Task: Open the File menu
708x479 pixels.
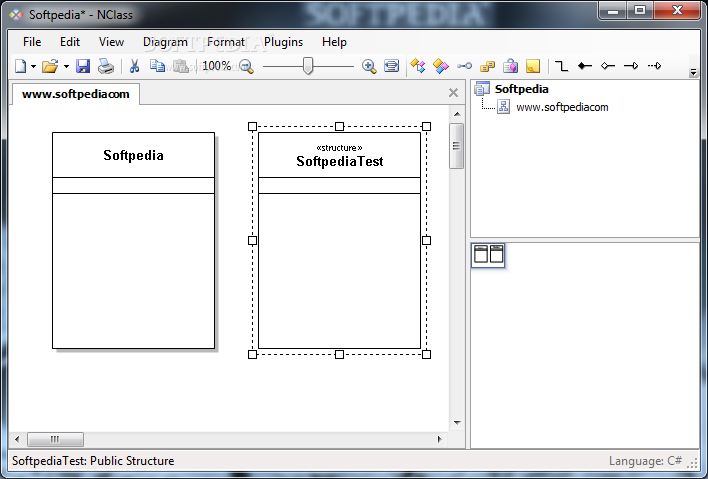Action: pyautogui.click(x=32, y=42)
